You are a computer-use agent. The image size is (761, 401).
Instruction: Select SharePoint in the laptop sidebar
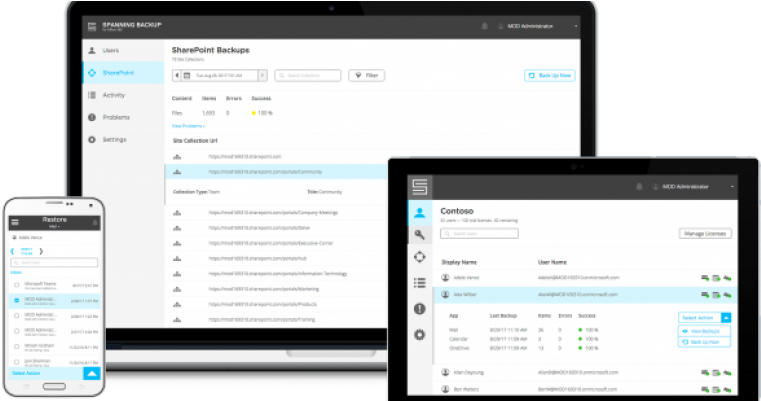click(124, 73)
